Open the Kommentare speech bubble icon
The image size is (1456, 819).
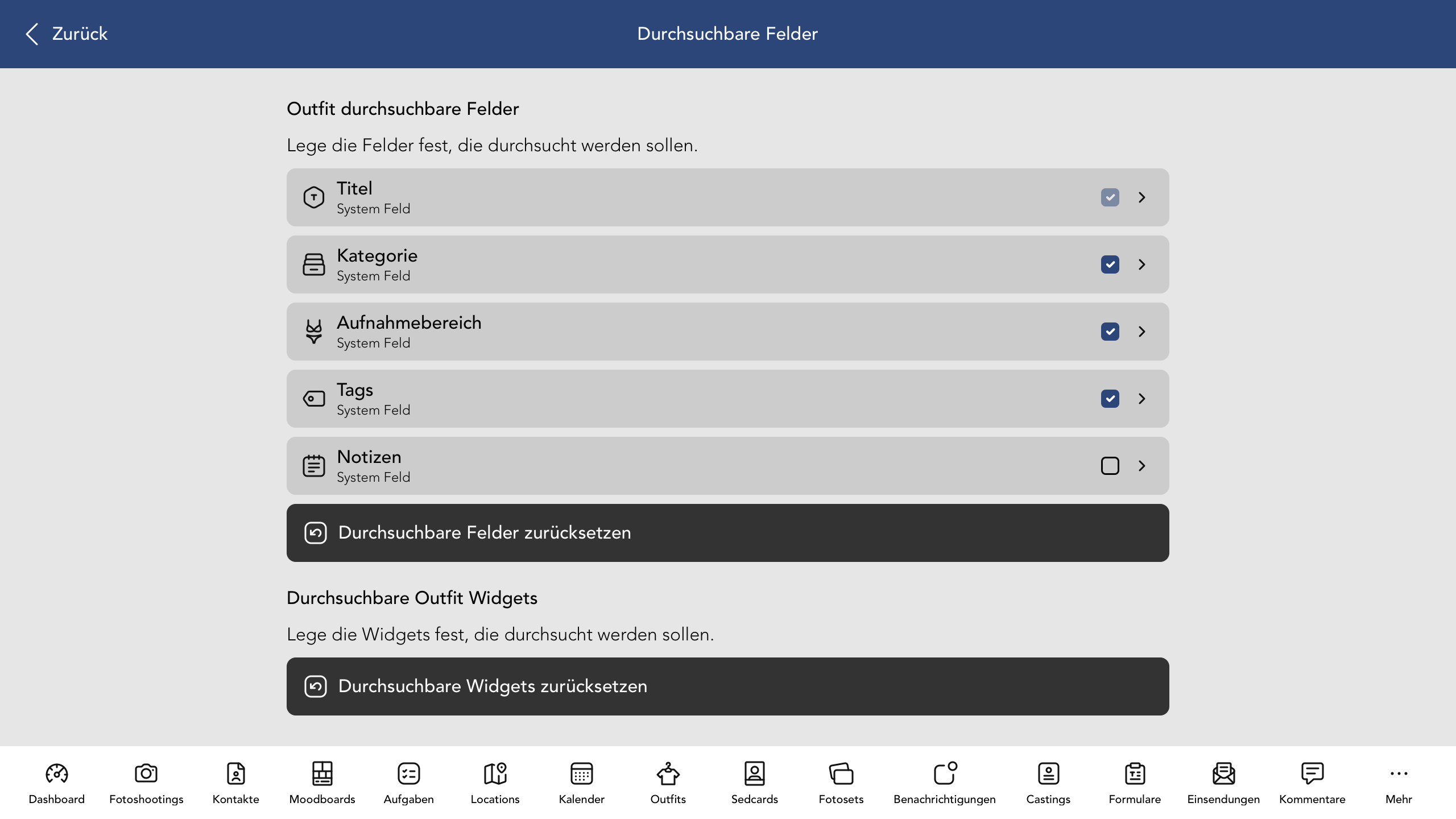[1312, 773]
